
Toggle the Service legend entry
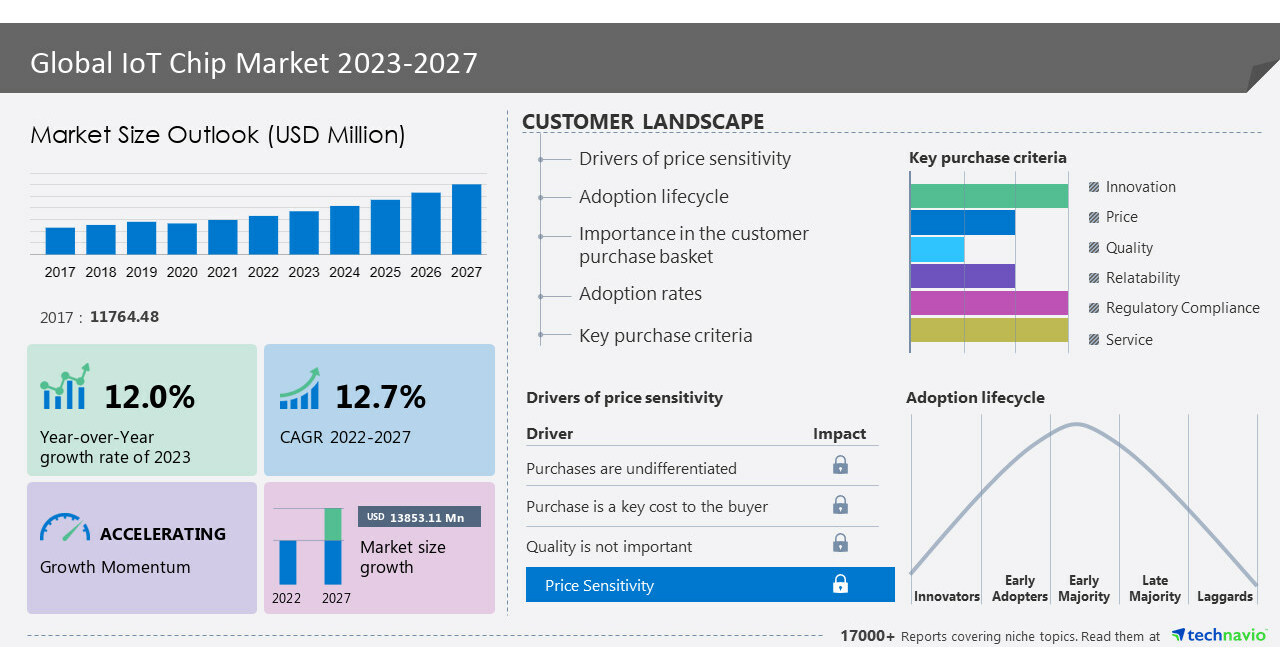pyautogui.click(x=1129, y=340)
